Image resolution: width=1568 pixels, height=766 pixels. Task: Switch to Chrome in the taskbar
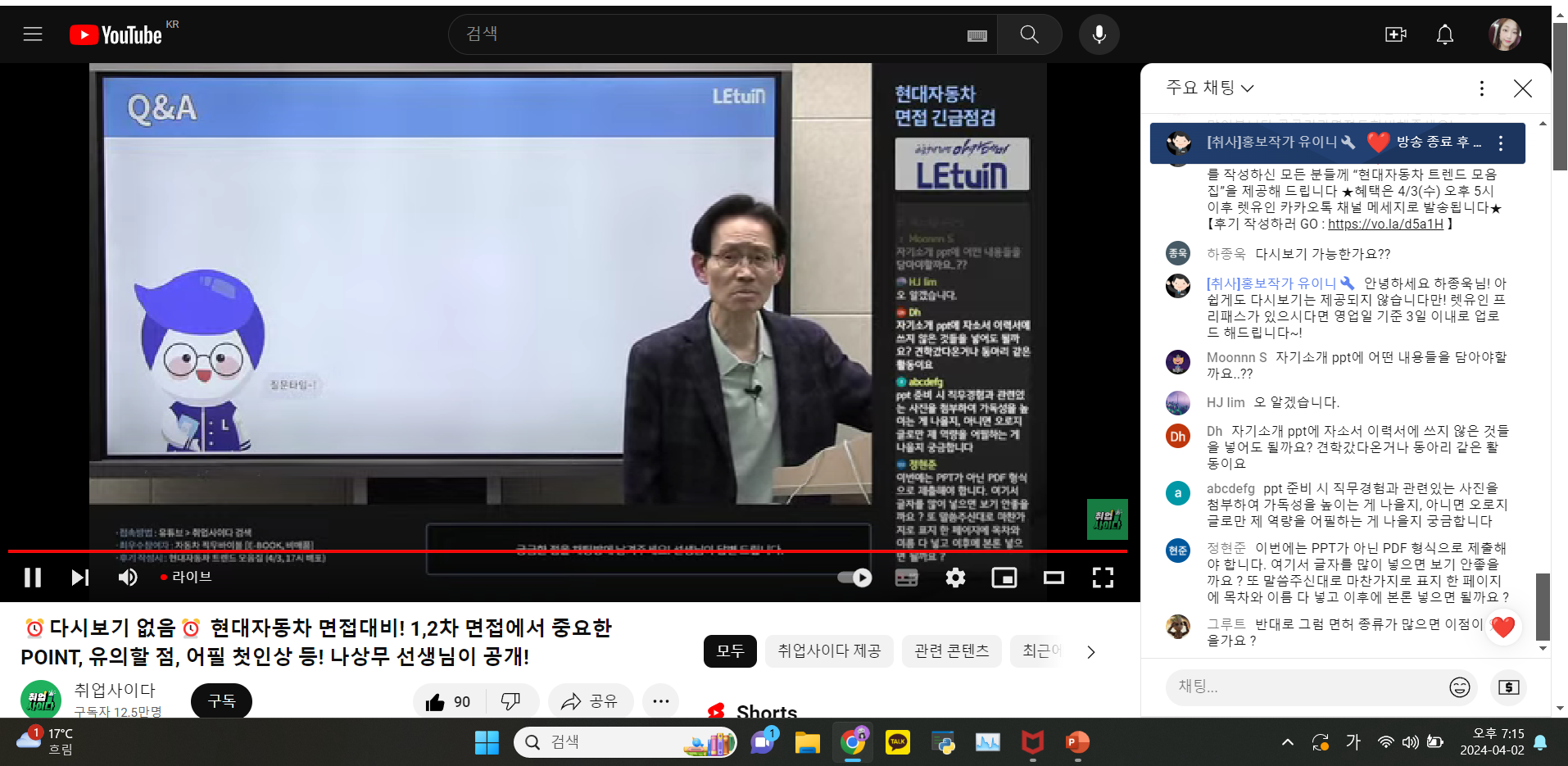pos(853,742)
